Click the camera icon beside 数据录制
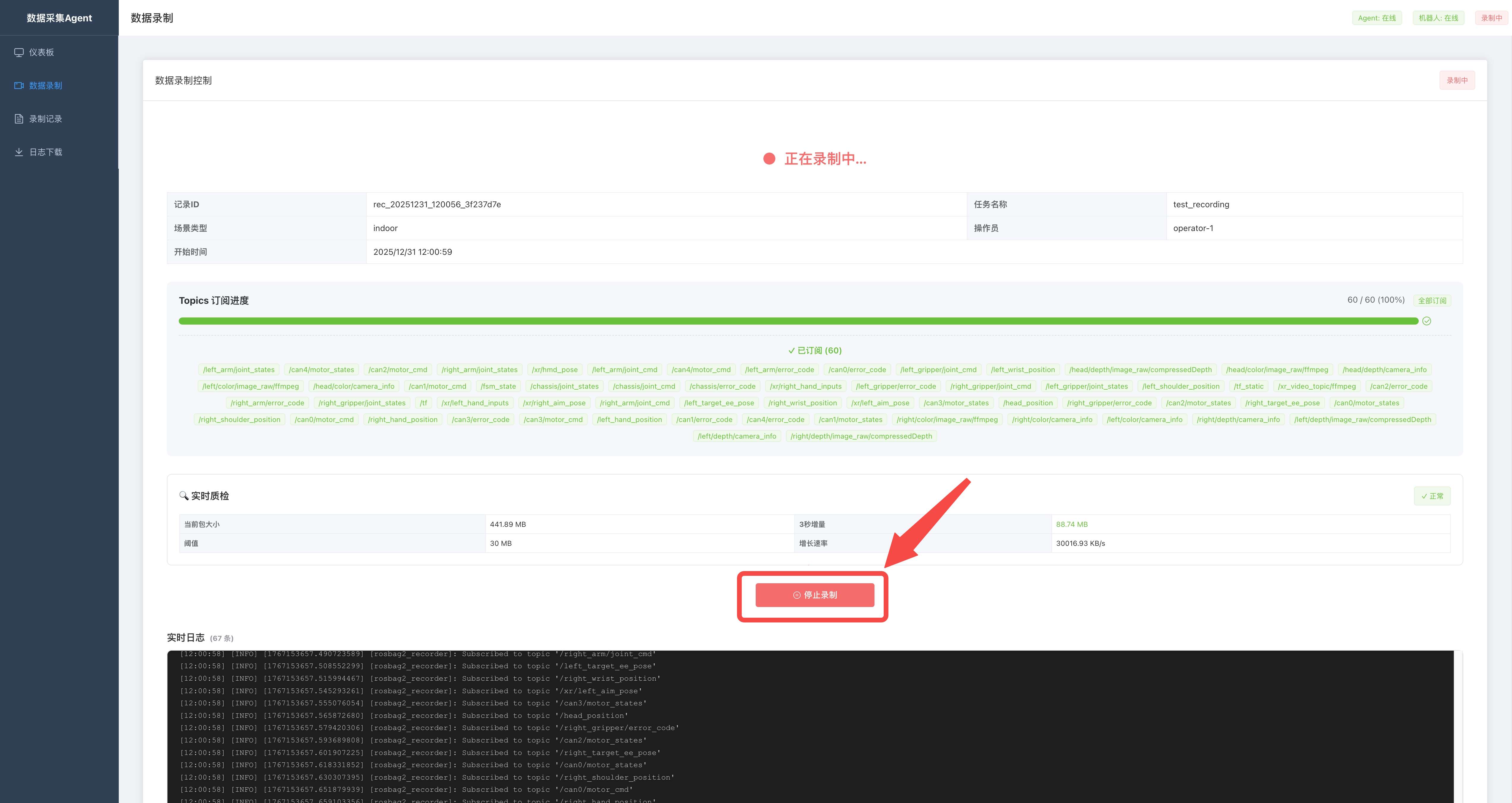The height and width of the screenshot is (803, 1512). (x=19, y=86)
